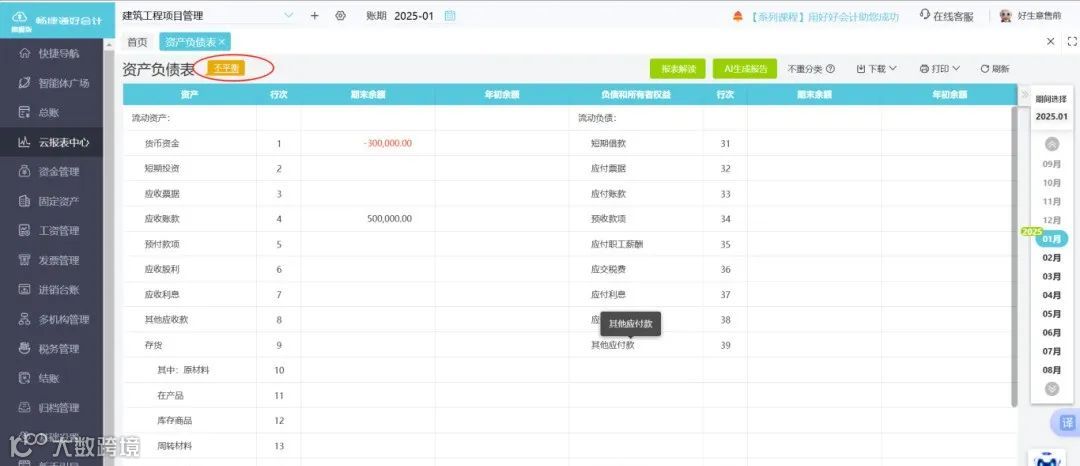The height and width of the screenshot is (466, 1080).
Task: Select 01月 highlighted period
Action: pyautogui.click(x=1052, y=239)
